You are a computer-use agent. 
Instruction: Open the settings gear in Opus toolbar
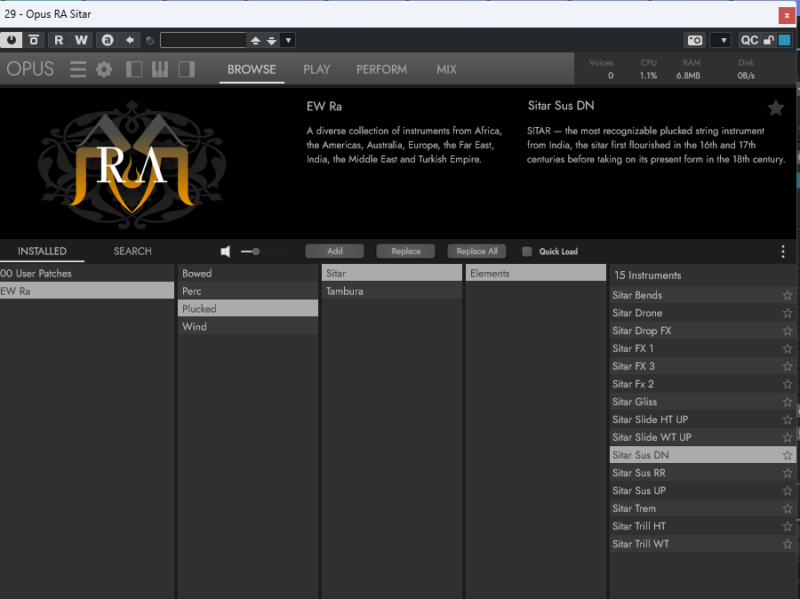click(x=104, y=69)
